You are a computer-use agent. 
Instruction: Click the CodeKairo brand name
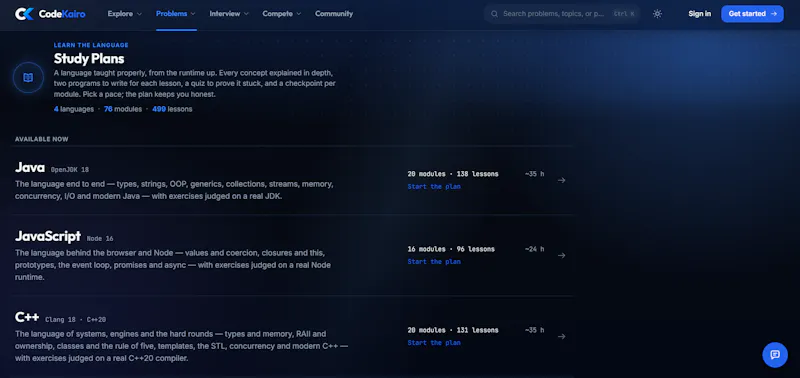point(62,14)
